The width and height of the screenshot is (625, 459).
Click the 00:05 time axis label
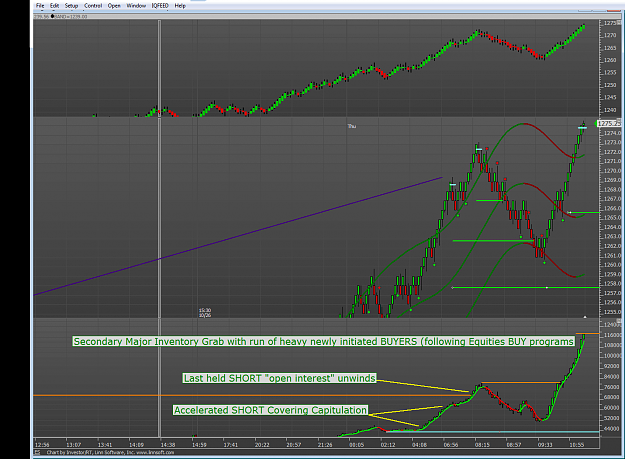tap(356, 445)
